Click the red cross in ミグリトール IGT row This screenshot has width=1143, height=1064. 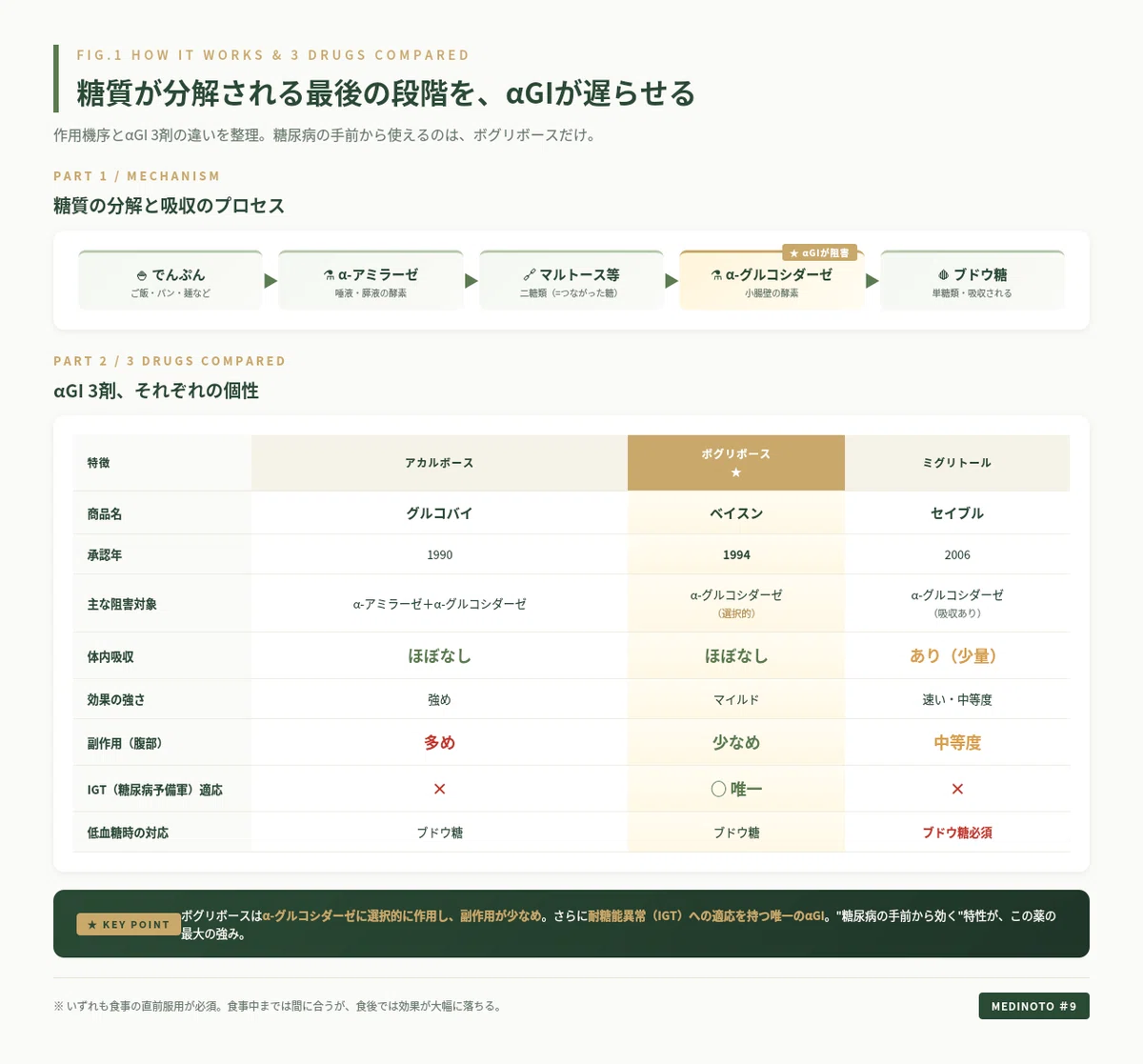point(957,789)
